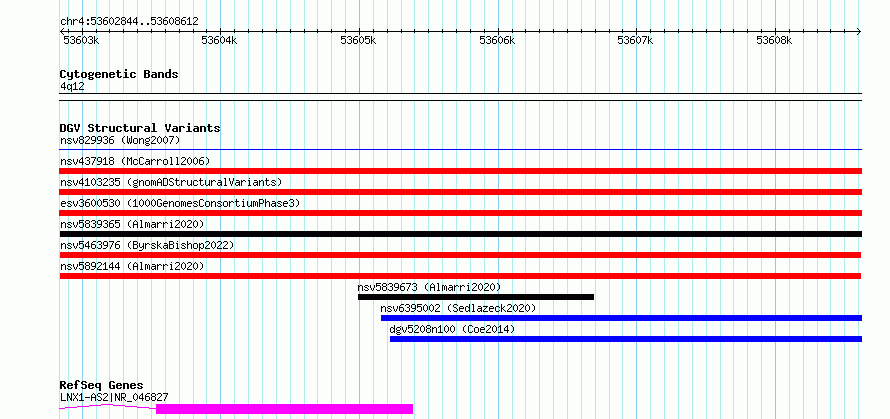
Task: Click the blue bar for nsv6395002
Action: pyautogui.click(x=622, y=318)
